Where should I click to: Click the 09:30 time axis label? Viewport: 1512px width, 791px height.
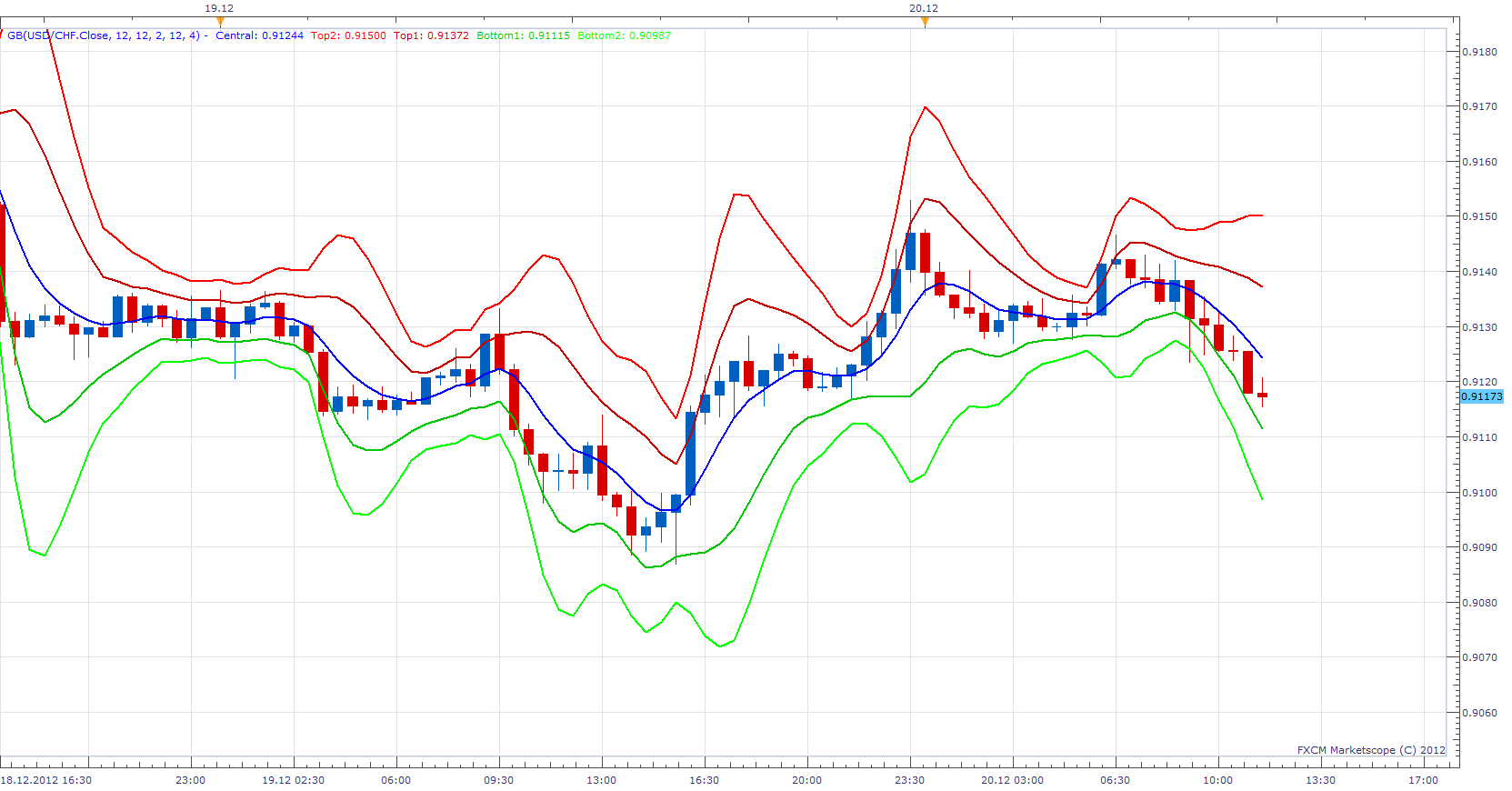[498, 780]
